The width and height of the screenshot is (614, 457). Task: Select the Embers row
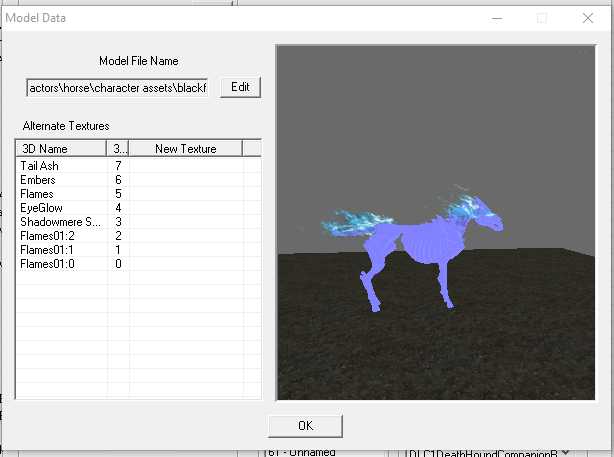139,180
